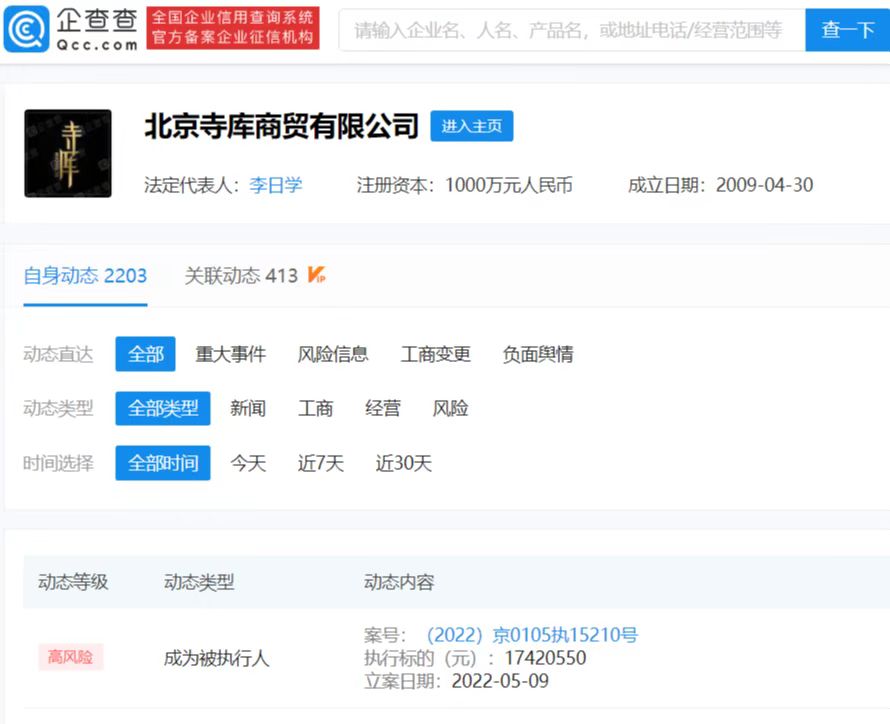This screenshot has height=724, width=890.
Task: Click the 动态内容 column header
Action: click(x=399, y=582)
